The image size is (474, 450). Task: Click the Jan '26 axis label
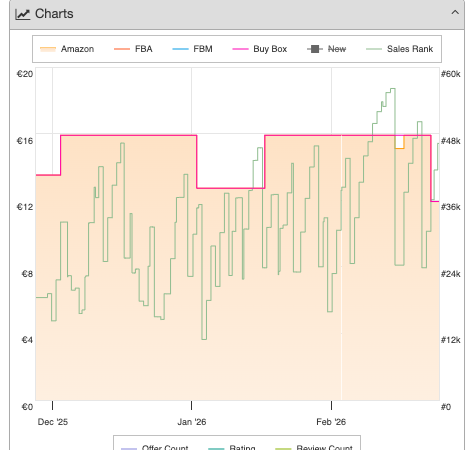192,422
